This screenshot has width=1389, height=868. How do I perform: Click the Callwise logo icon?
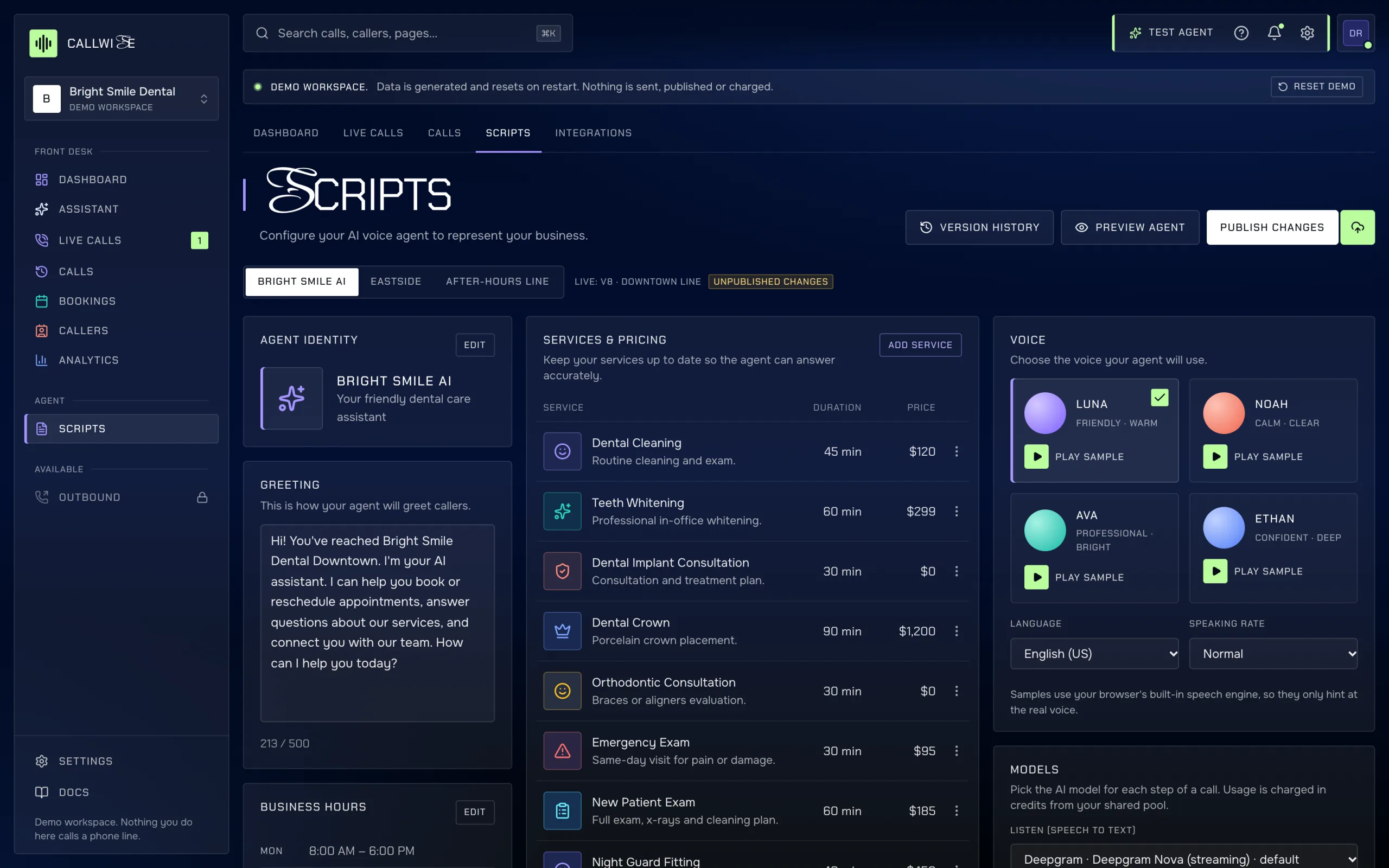coord(43,43)
